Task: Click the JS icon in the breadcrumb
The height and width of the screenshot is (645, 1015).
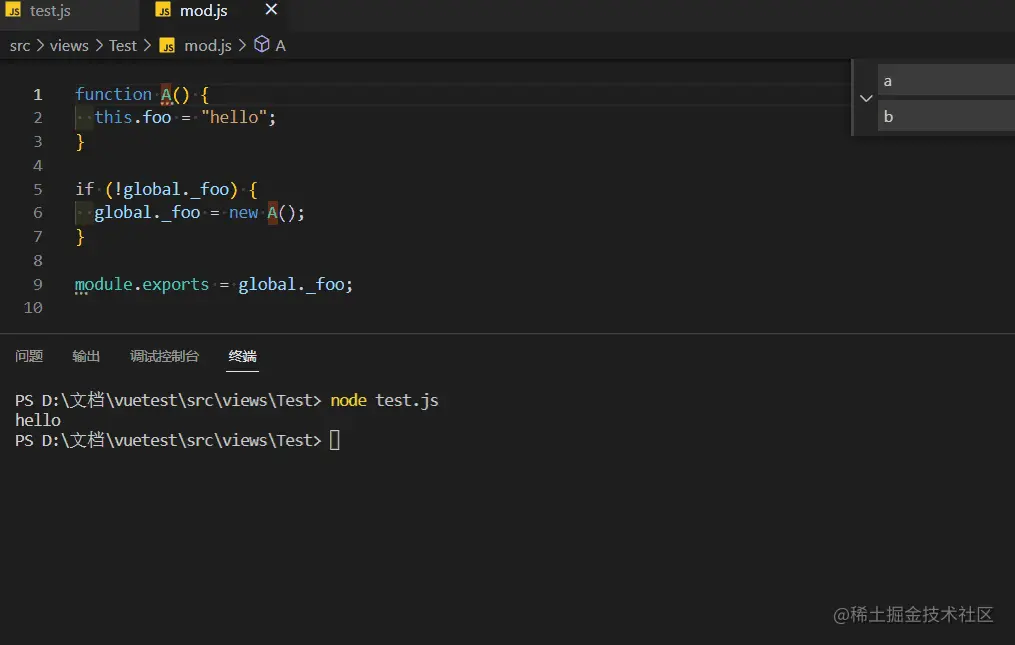Action: pyautogui.click(x=167, y=46)
